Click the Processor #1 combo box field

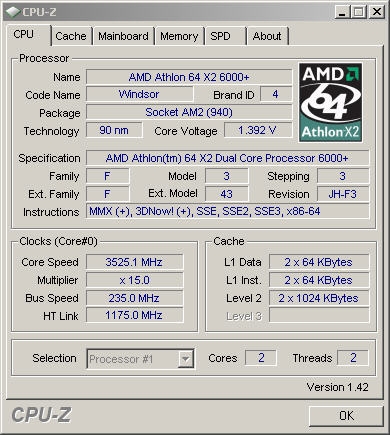tap(140, 359)
